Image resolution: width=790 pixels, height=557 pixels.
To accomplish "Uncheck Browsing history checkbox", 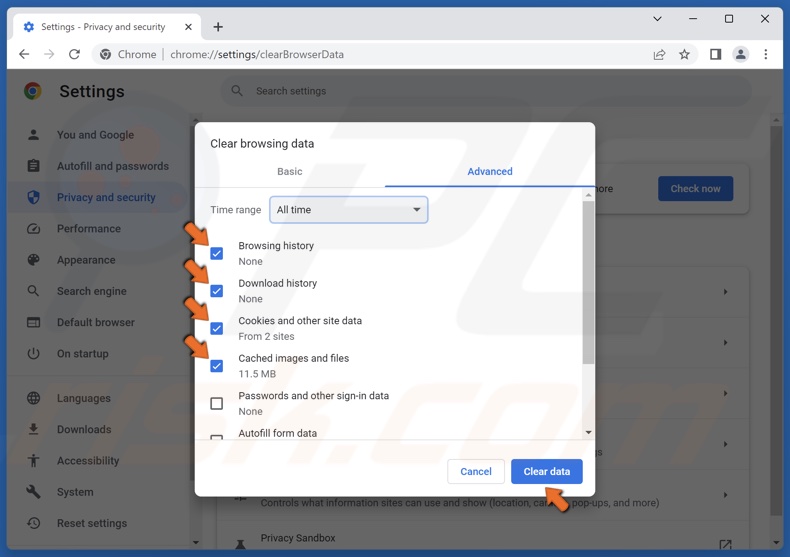I will pos(217,253).
